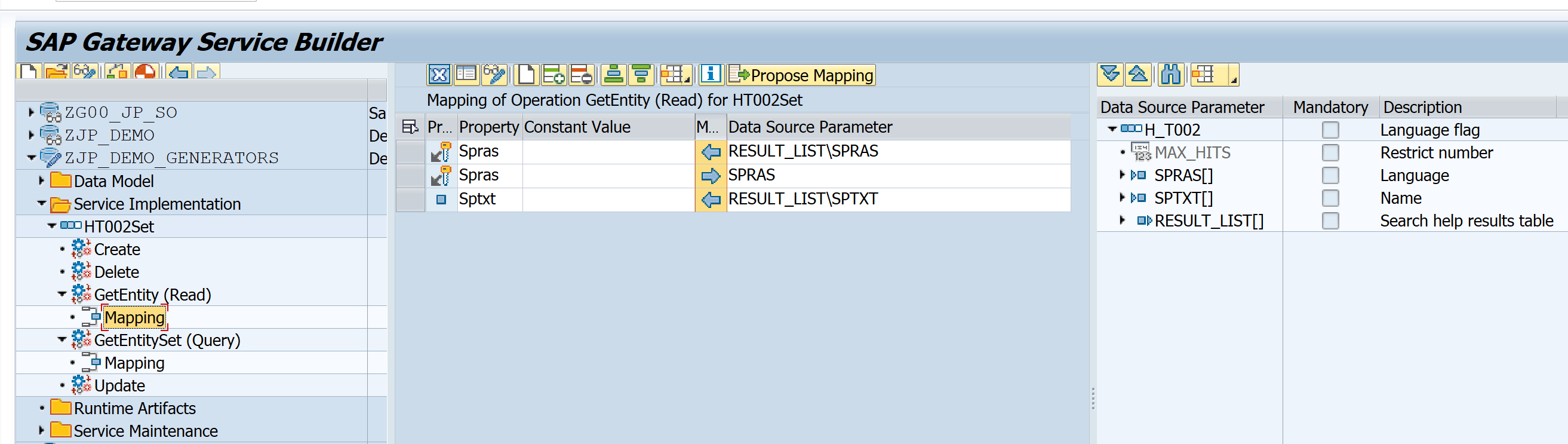Expand the SPRAS[] parameter node
The width and height of the screenshot is (1568, 444).
pos(1122,175)
